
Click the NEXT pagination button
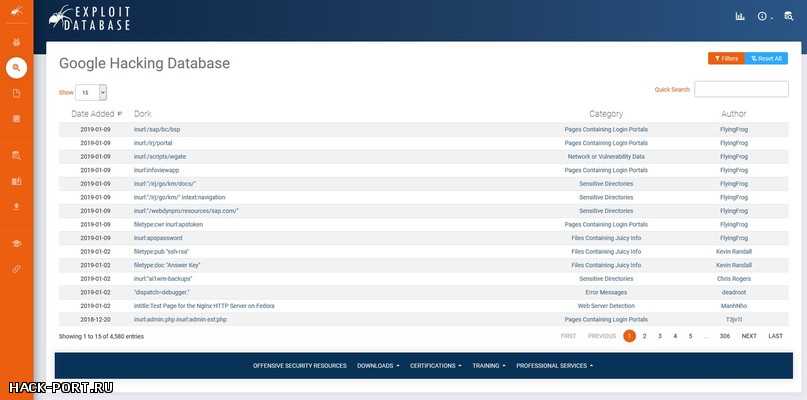point(749,336)
